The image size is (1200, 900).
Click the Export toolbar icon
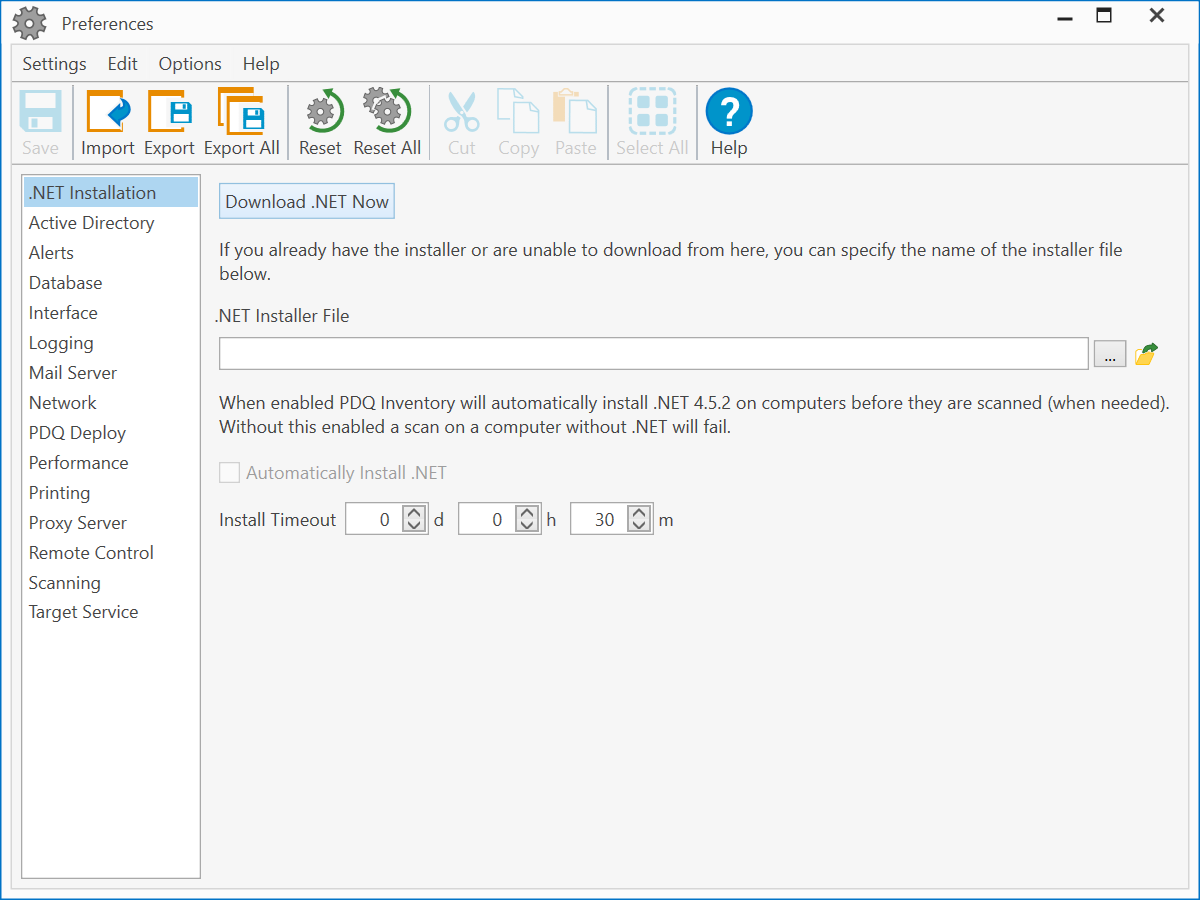pos(169,111)
